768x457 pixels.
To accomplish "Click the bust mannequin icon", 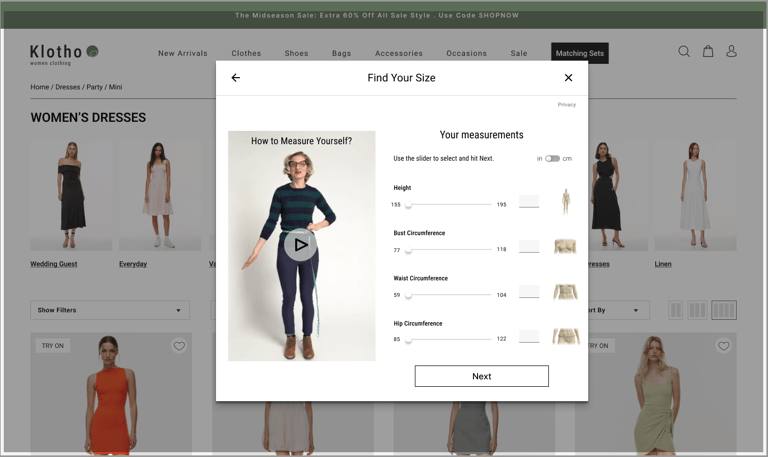I will 565,246.
